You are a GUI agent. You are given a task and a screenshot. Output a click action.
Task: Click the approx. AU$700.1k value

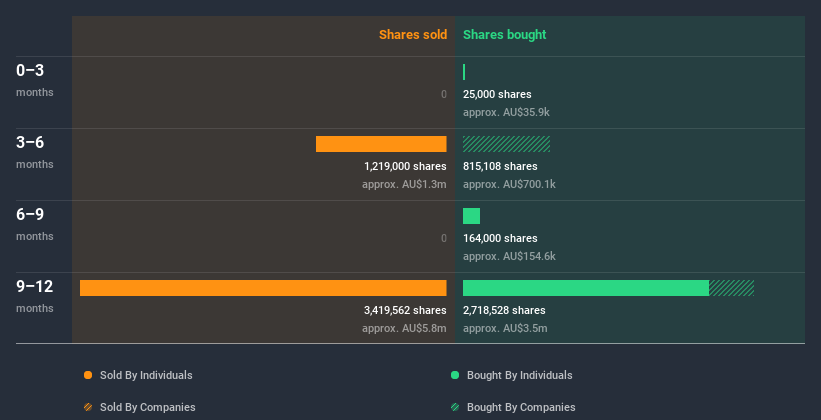[509, 184]
